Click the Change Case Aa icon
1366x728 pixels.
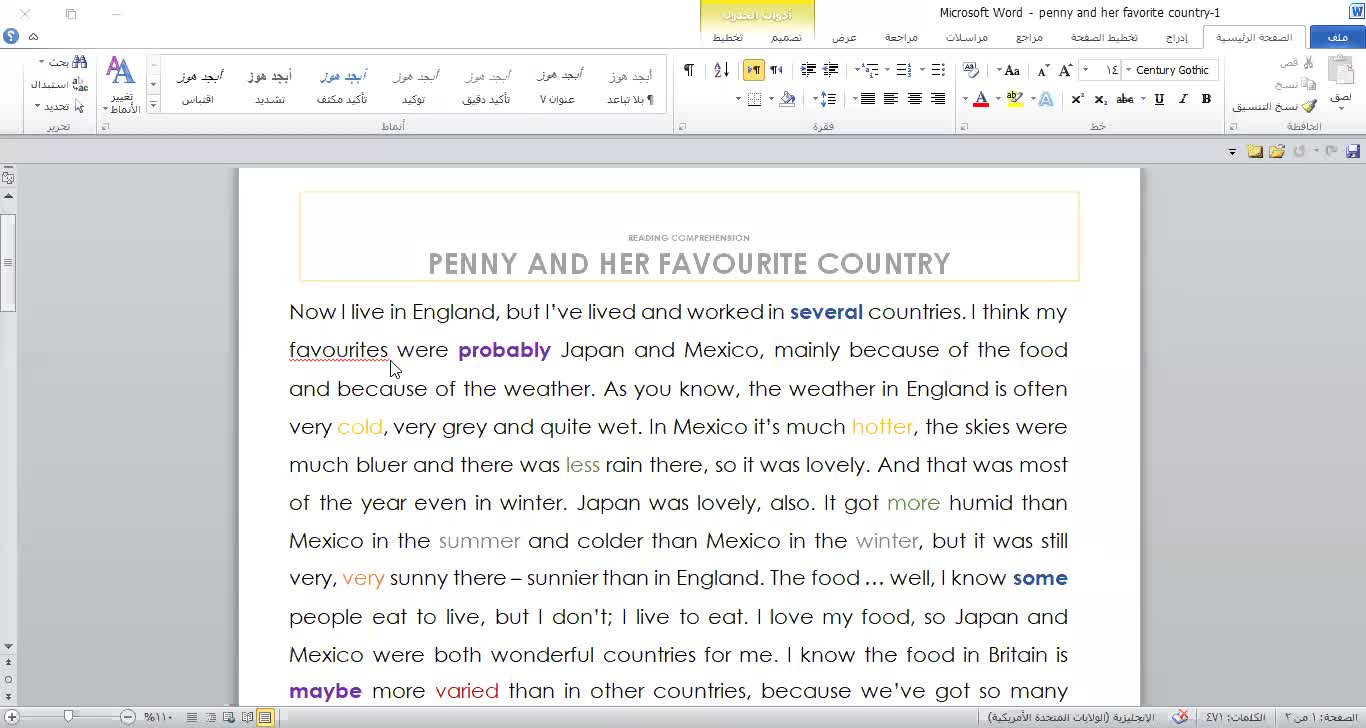[1011, 70]
